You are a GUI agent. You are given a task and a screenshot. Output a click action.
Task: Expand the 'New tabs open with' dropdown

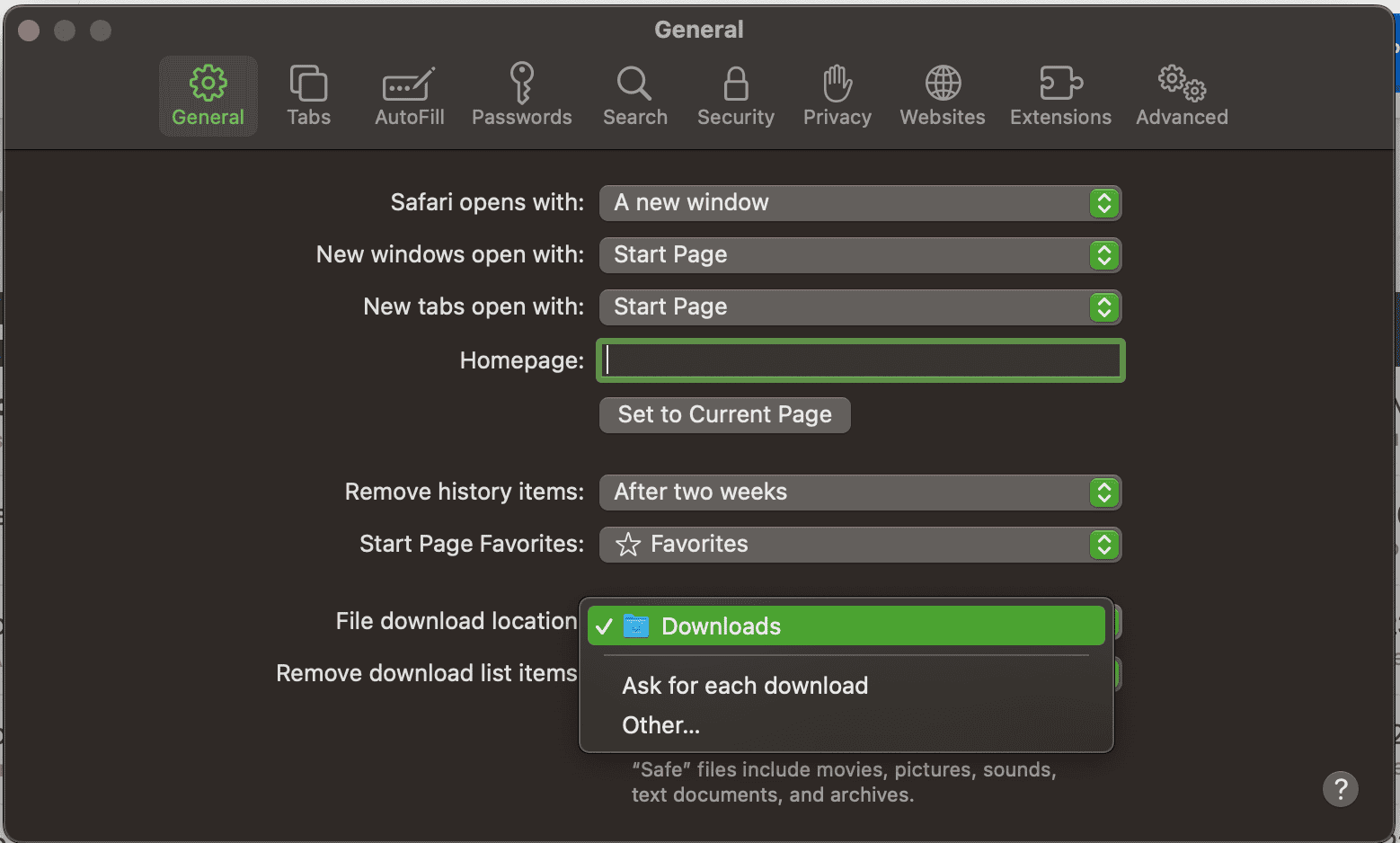(x=860, y=307)
